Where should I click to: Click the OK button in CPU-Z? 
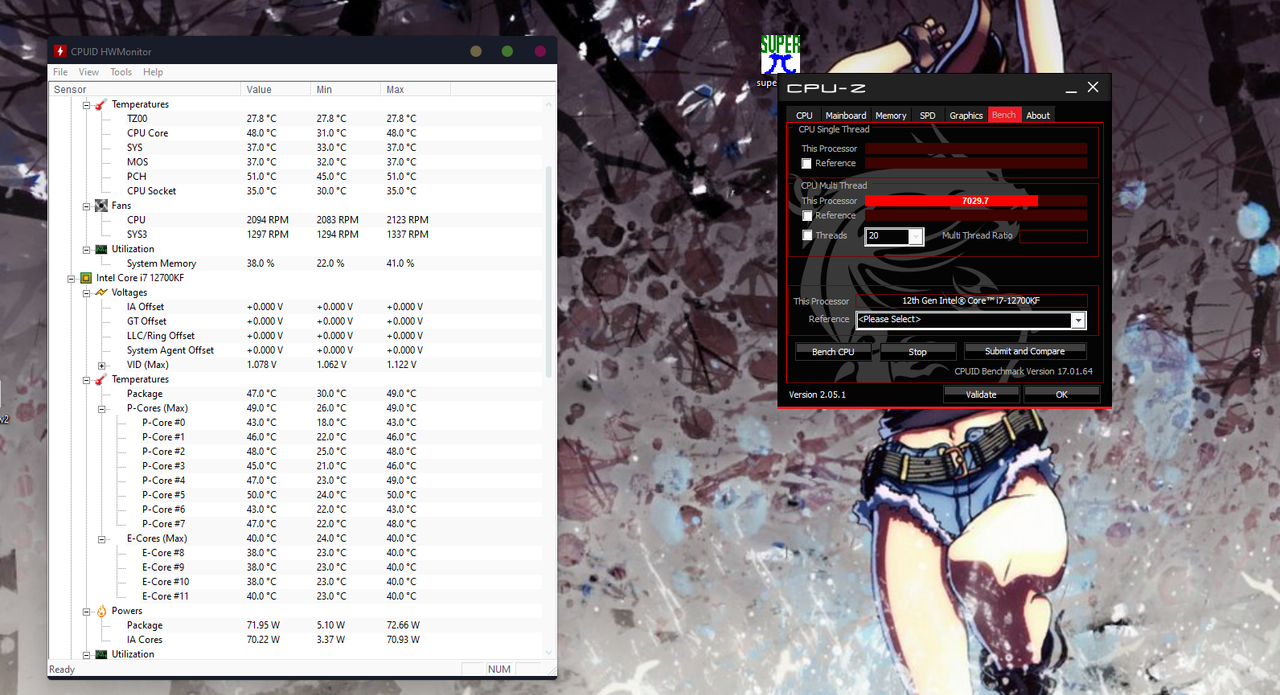[x=1062, y=395]
